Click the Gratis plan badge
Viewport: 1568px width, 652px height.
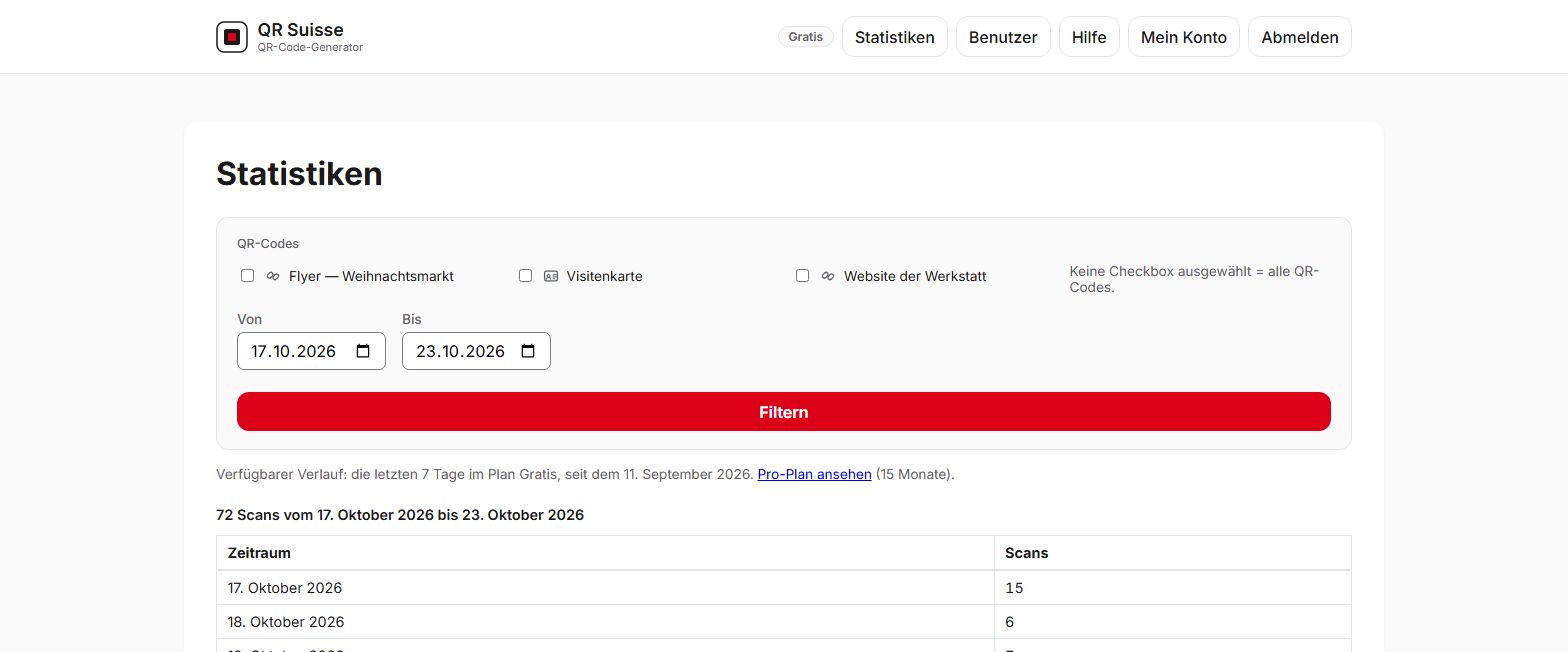(x=806, y=37)
